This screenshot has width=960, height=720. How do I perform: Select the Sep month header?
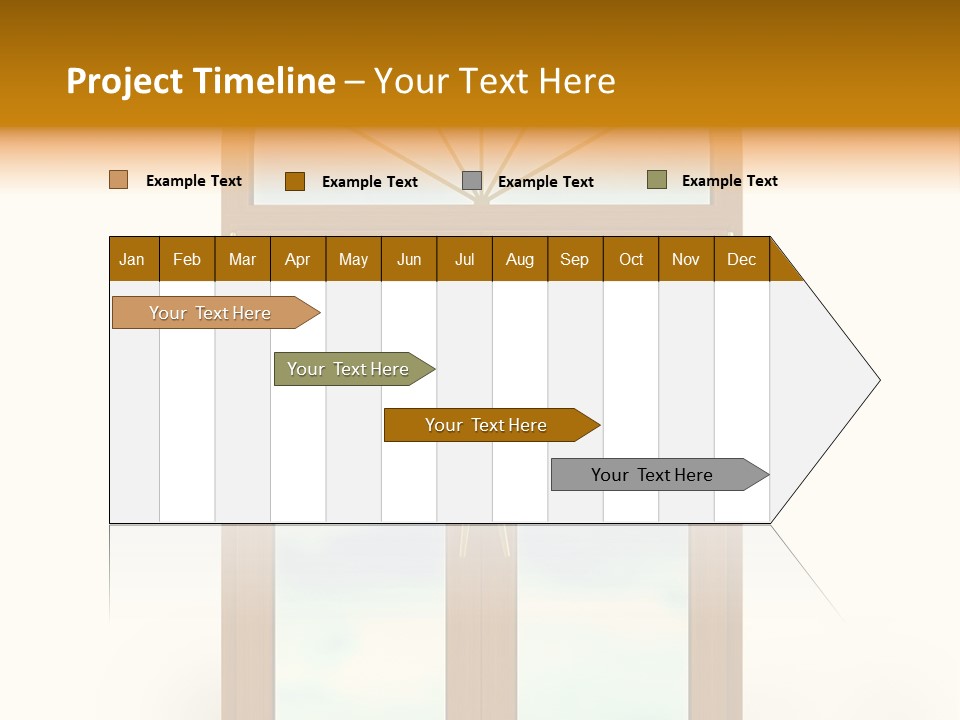tap(575, 259)
